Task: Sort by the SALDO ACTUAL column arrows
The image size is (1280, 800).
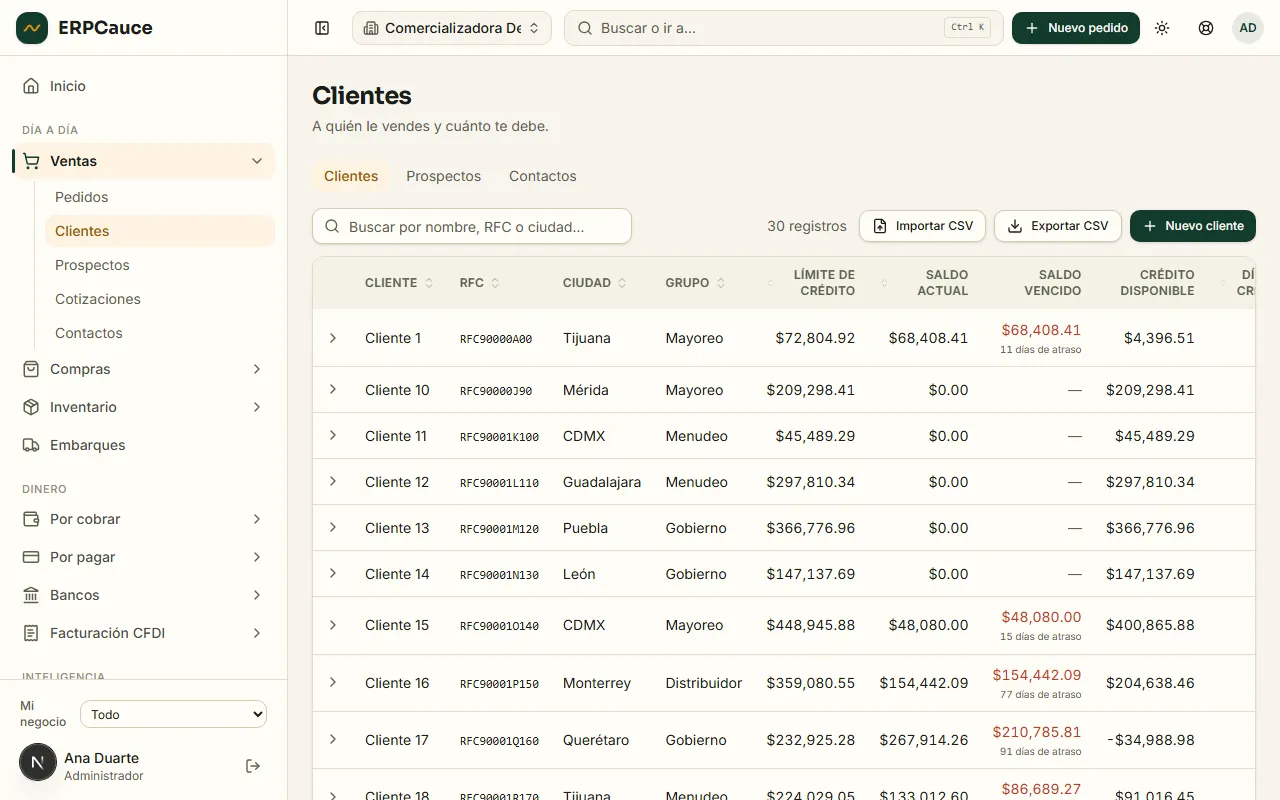Action: (x=884, y=283)
